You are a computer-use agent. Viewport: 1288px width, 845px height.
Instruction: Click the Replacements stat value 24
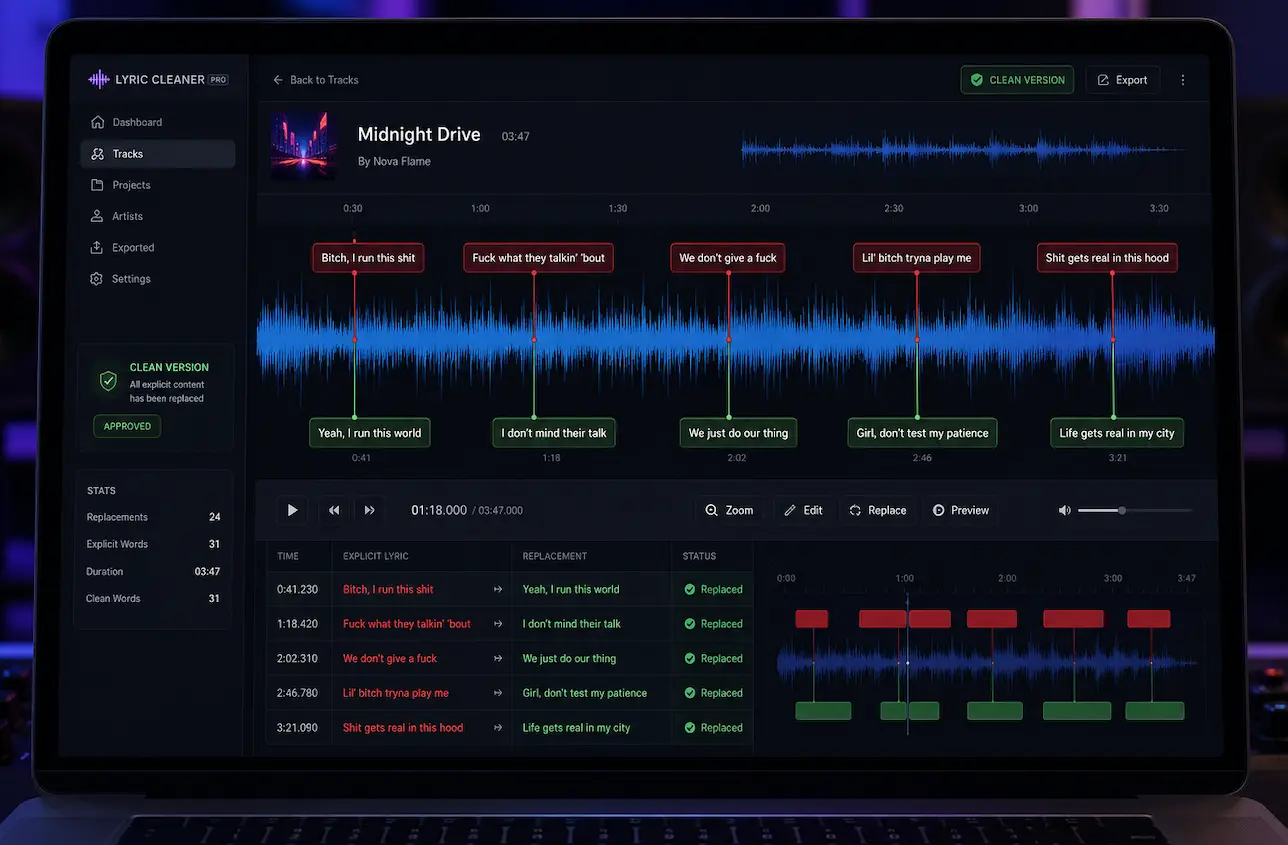214,517
